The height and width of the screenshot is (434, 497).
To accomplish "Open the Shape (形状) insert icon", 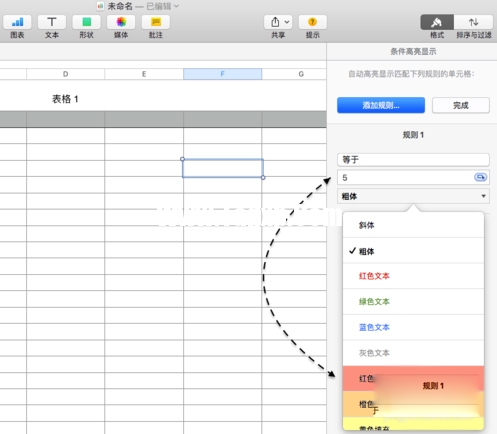I will click(86, 22).
